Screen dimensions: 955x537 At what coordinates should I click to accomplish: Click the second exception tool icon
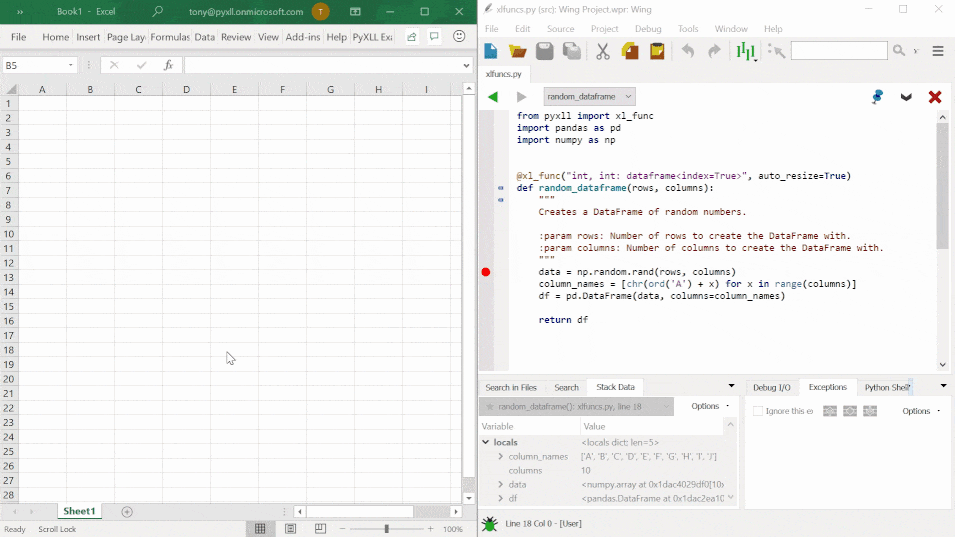tap(850, 411)
